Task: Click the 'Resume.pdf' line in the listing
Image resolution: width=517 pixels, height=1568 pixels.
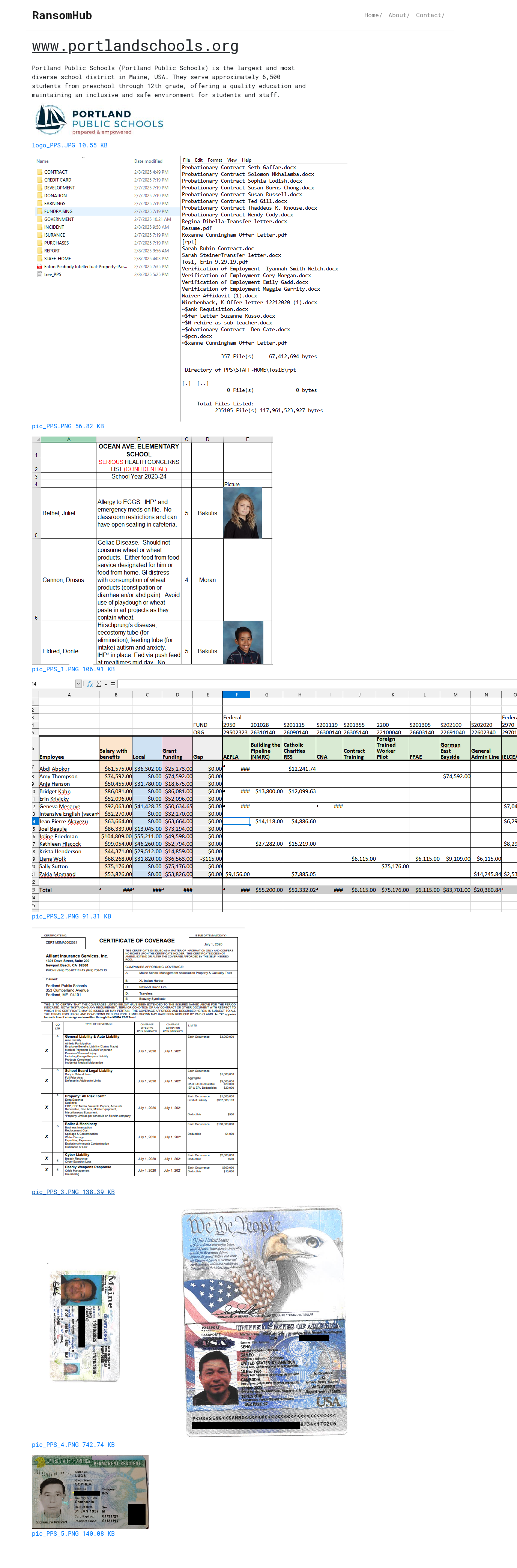Action: tap(197, 228)
